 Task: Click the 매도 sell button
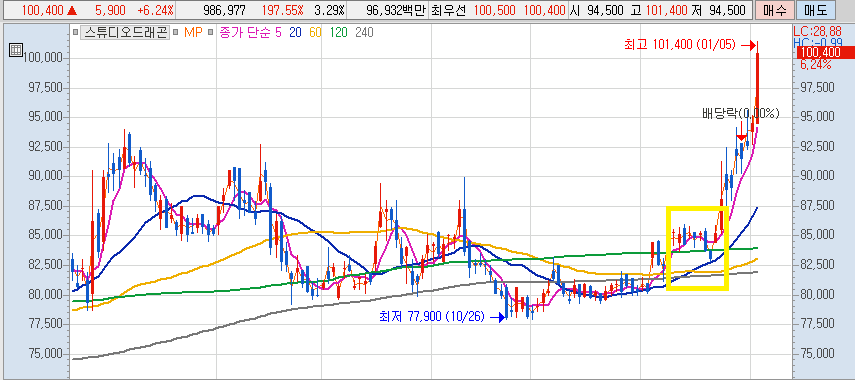coord(815,10)
